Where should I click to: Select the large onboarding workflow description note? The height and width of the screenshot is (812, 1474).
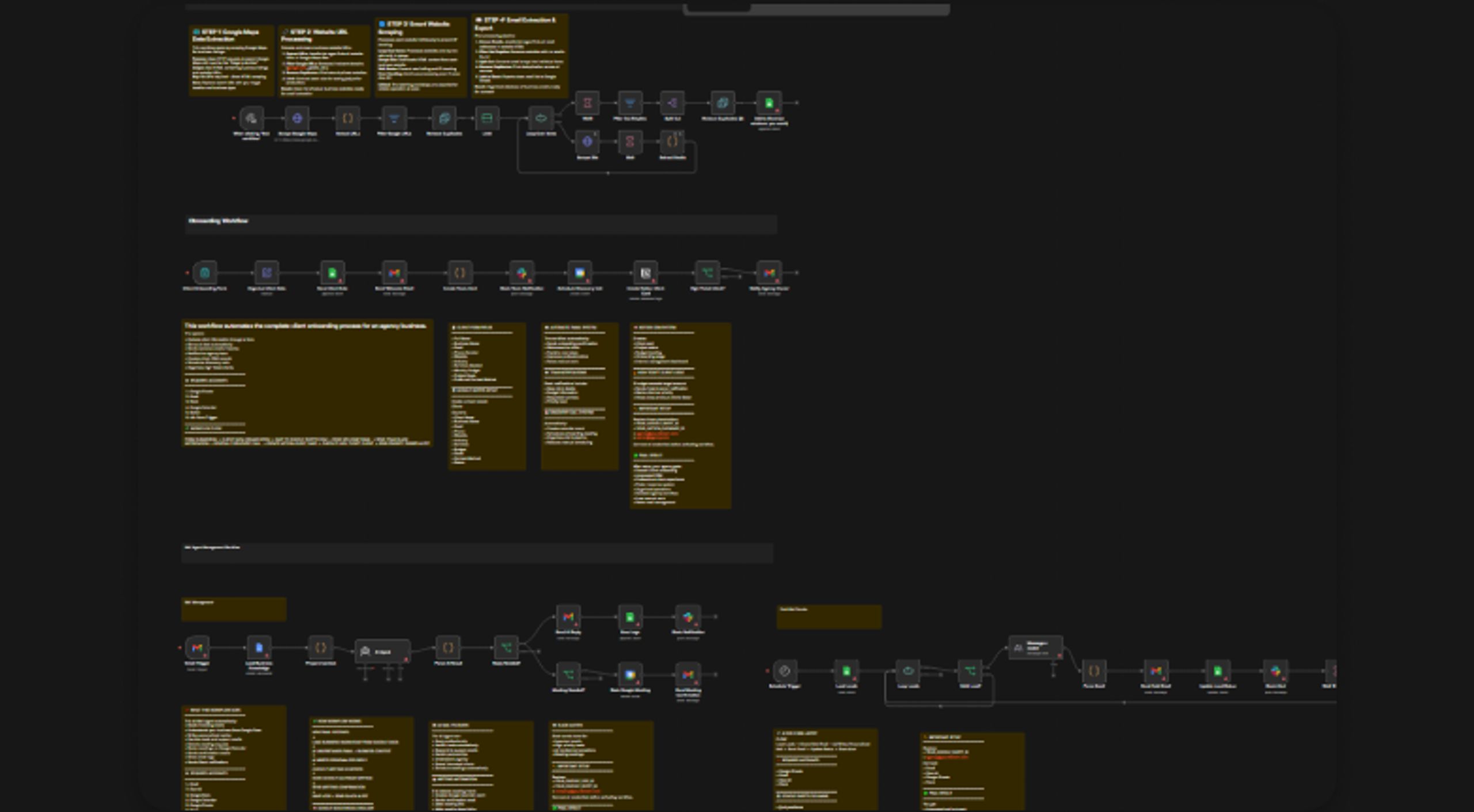click(x=307, y=383)
